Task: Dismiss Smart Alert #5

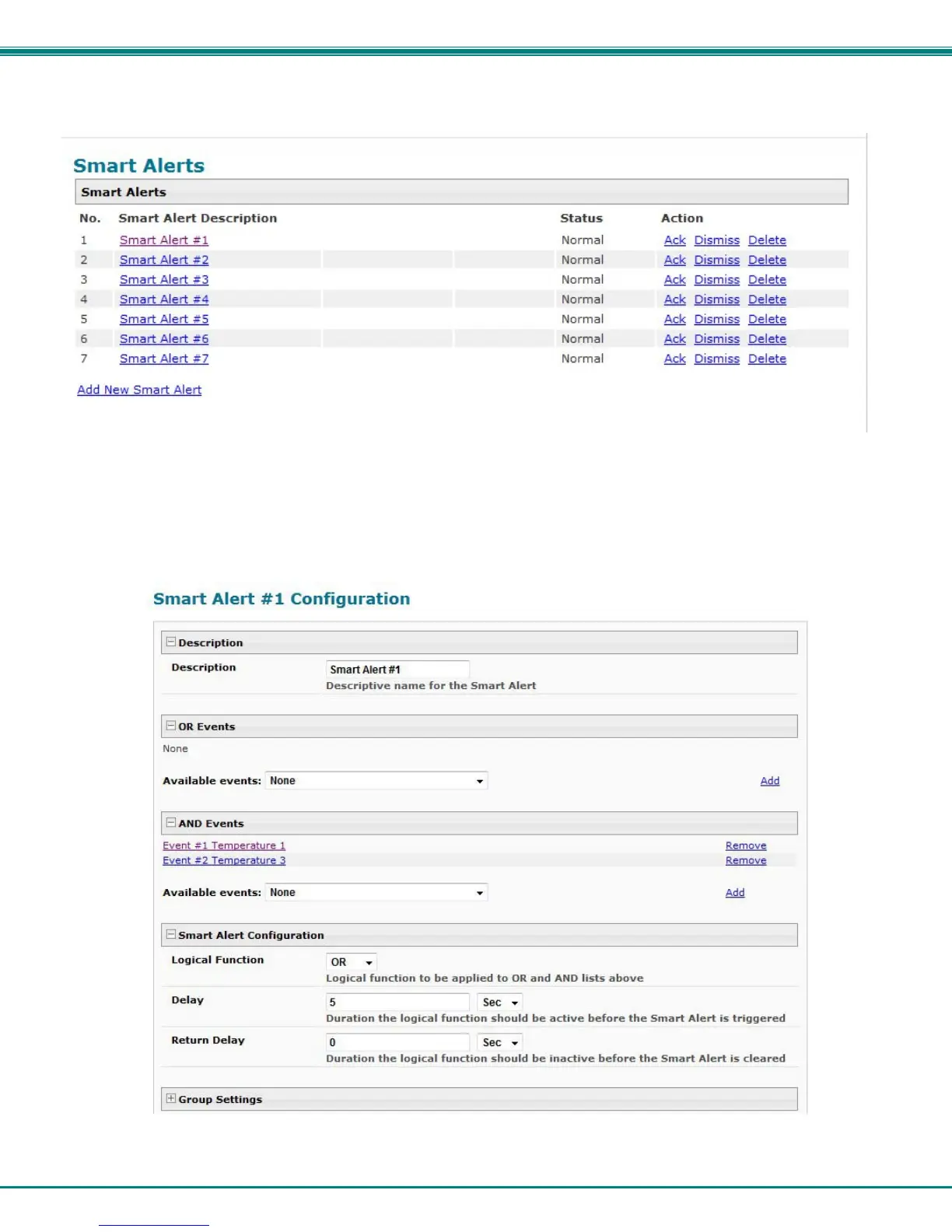Action: pos(717,320)
